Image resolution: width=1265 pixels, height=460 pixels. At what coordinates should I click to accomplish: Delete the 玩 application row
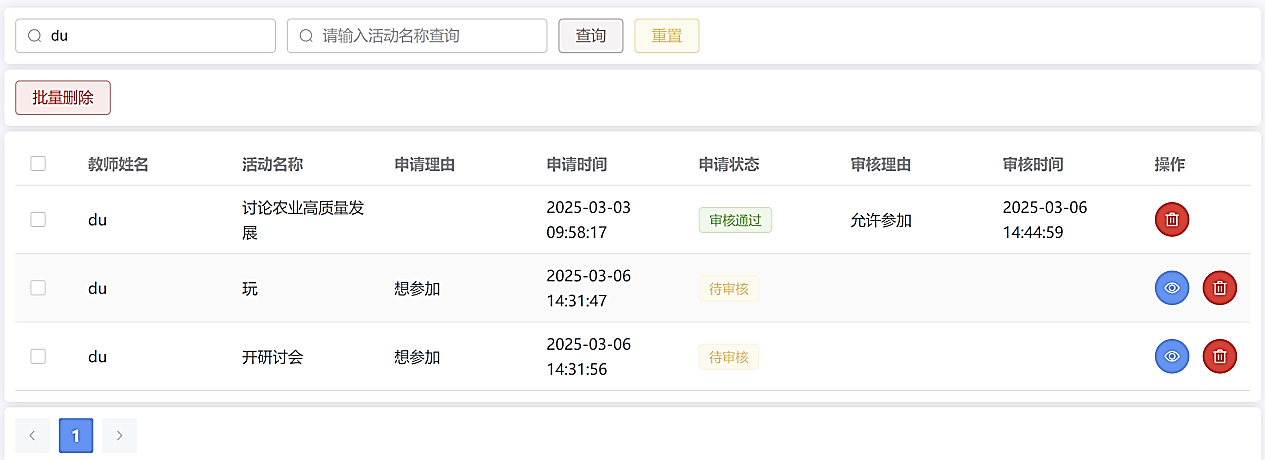(x=1219, y=288)
